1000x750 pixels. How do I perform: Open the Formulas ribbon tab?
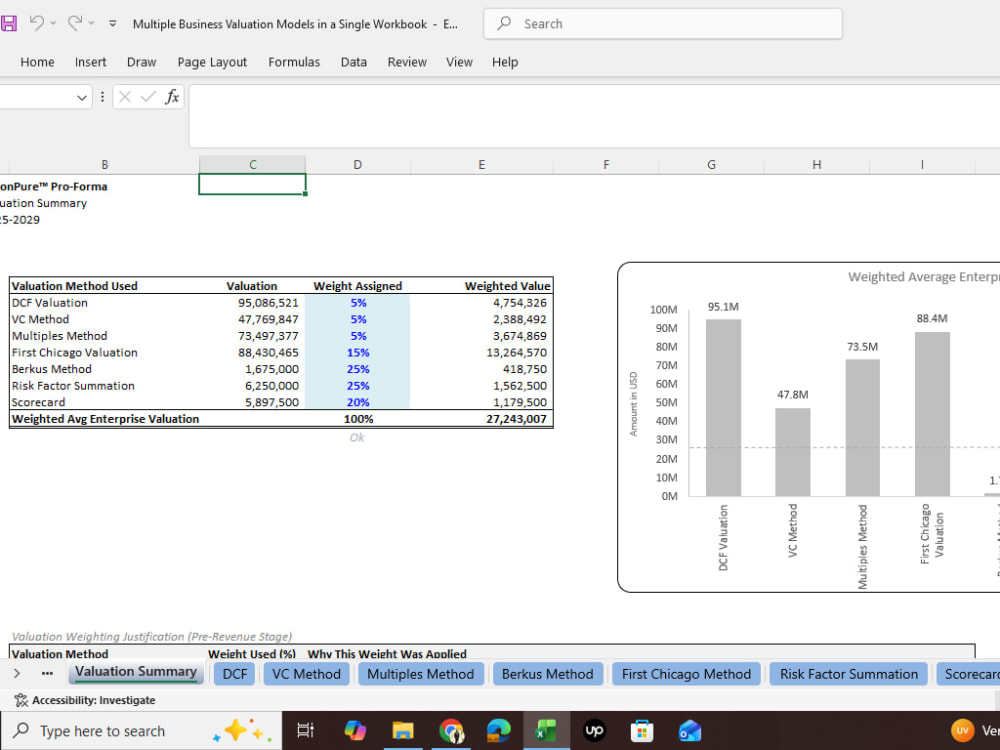(294, 62)
